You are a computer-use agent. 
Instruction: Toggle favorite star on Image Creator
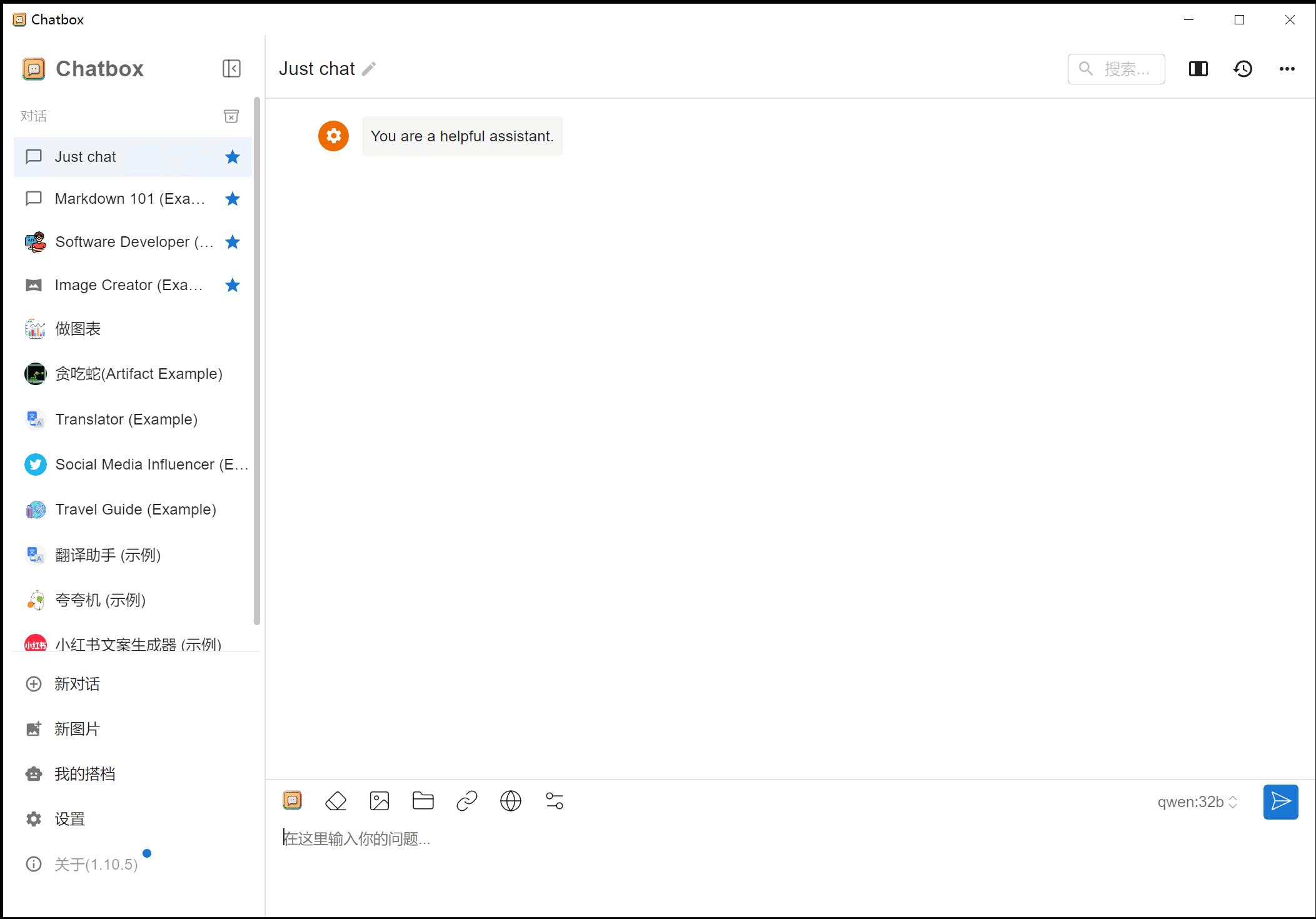tap(232, 285)
